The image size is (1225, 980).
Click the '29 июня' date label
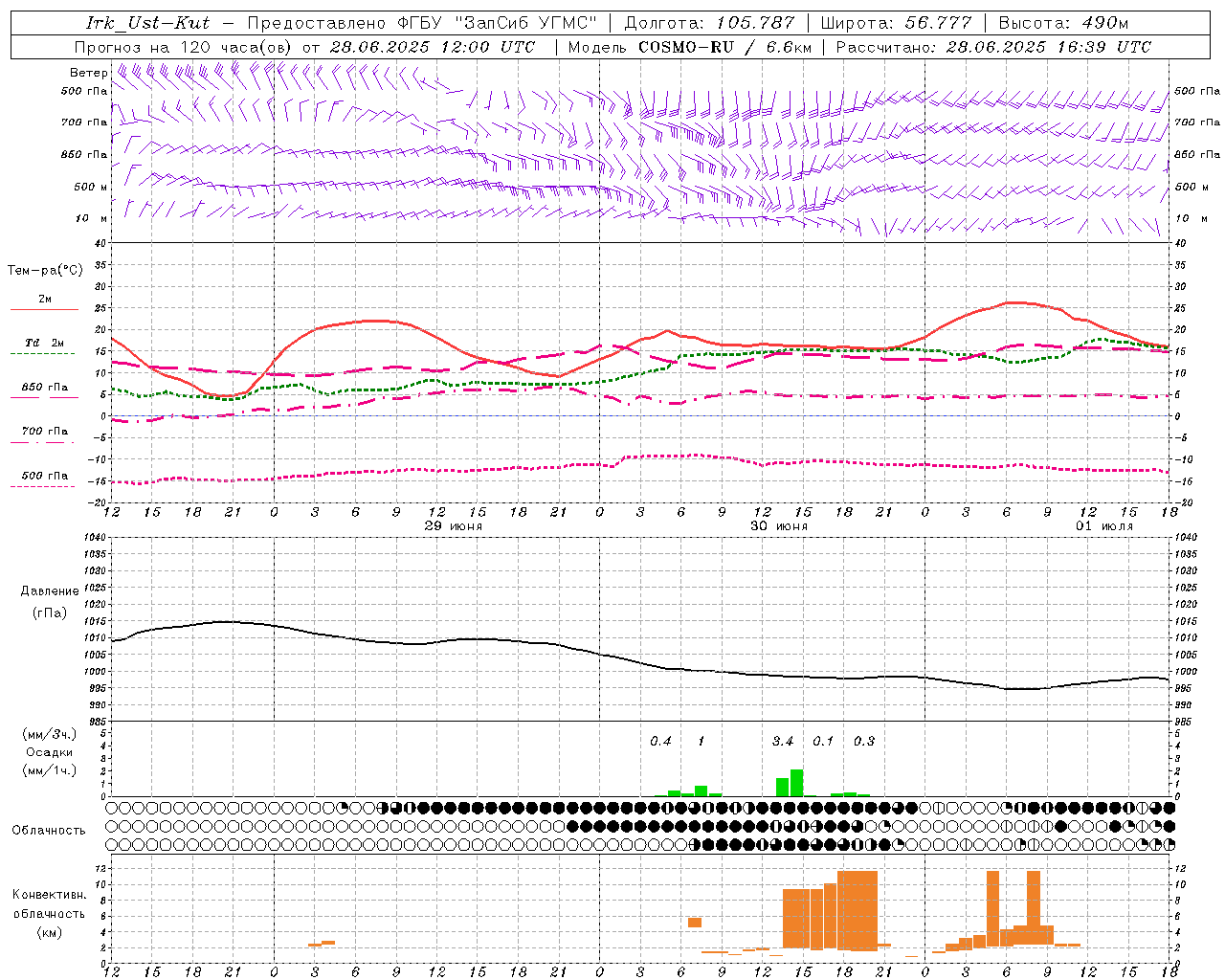click(x=454, y=526)
